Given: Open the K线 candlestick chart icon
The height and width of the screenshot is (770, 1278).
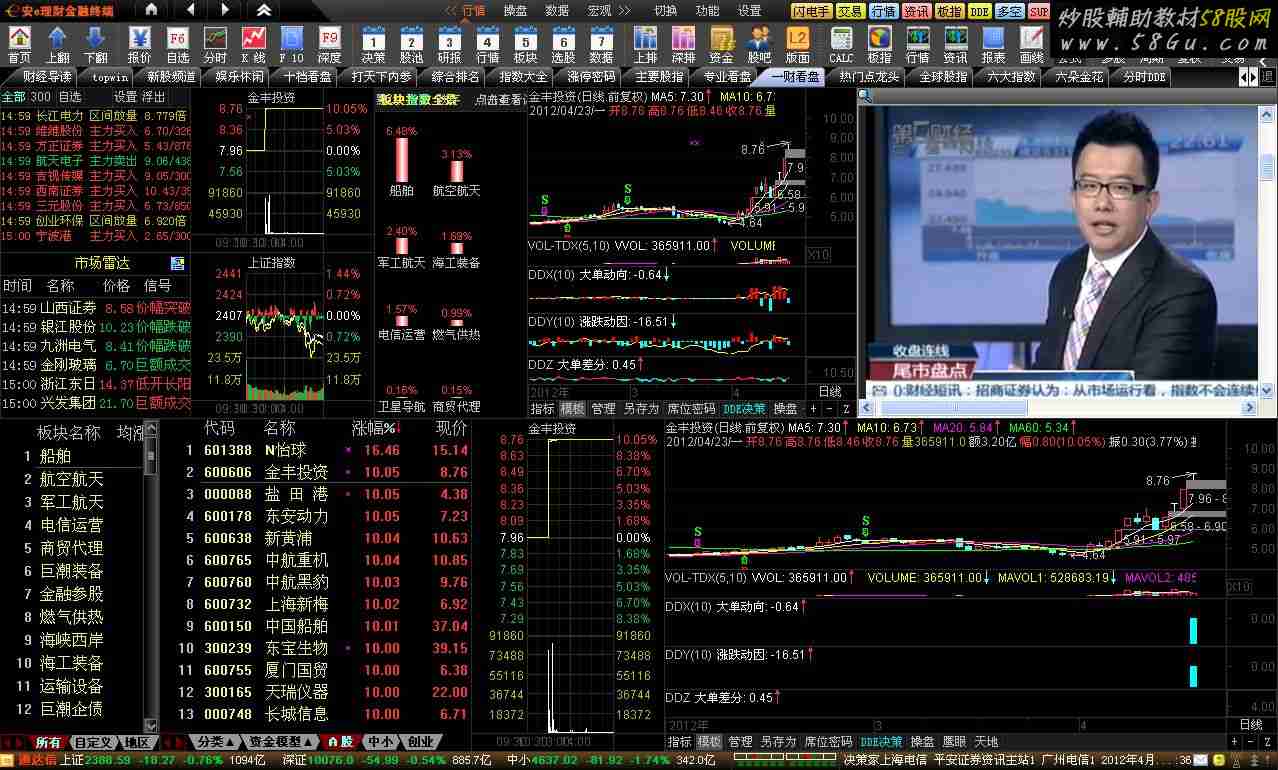Looking at the screenshot, I should pos(253,44).
